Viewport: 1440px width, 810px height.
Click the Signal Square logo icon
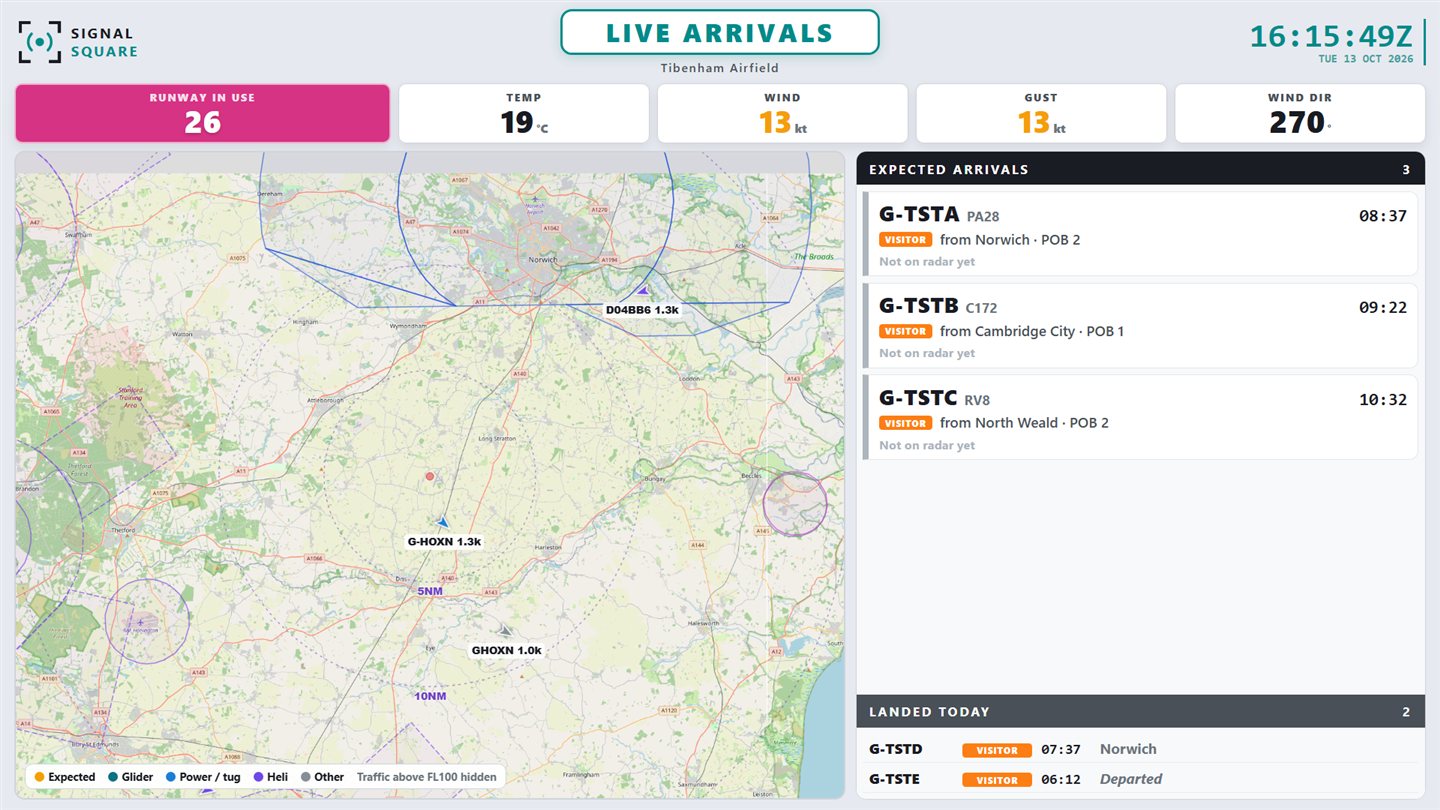pos(40,42)
